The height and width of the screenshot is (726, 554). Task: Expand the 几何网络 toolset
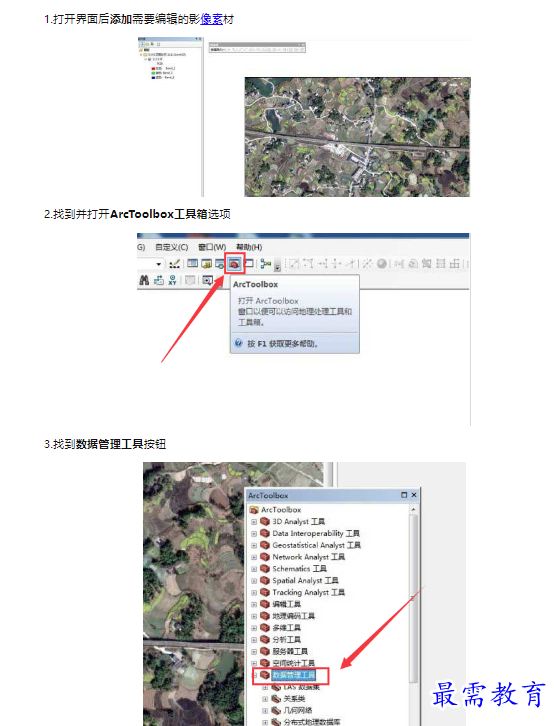click(x=265, y=711)
